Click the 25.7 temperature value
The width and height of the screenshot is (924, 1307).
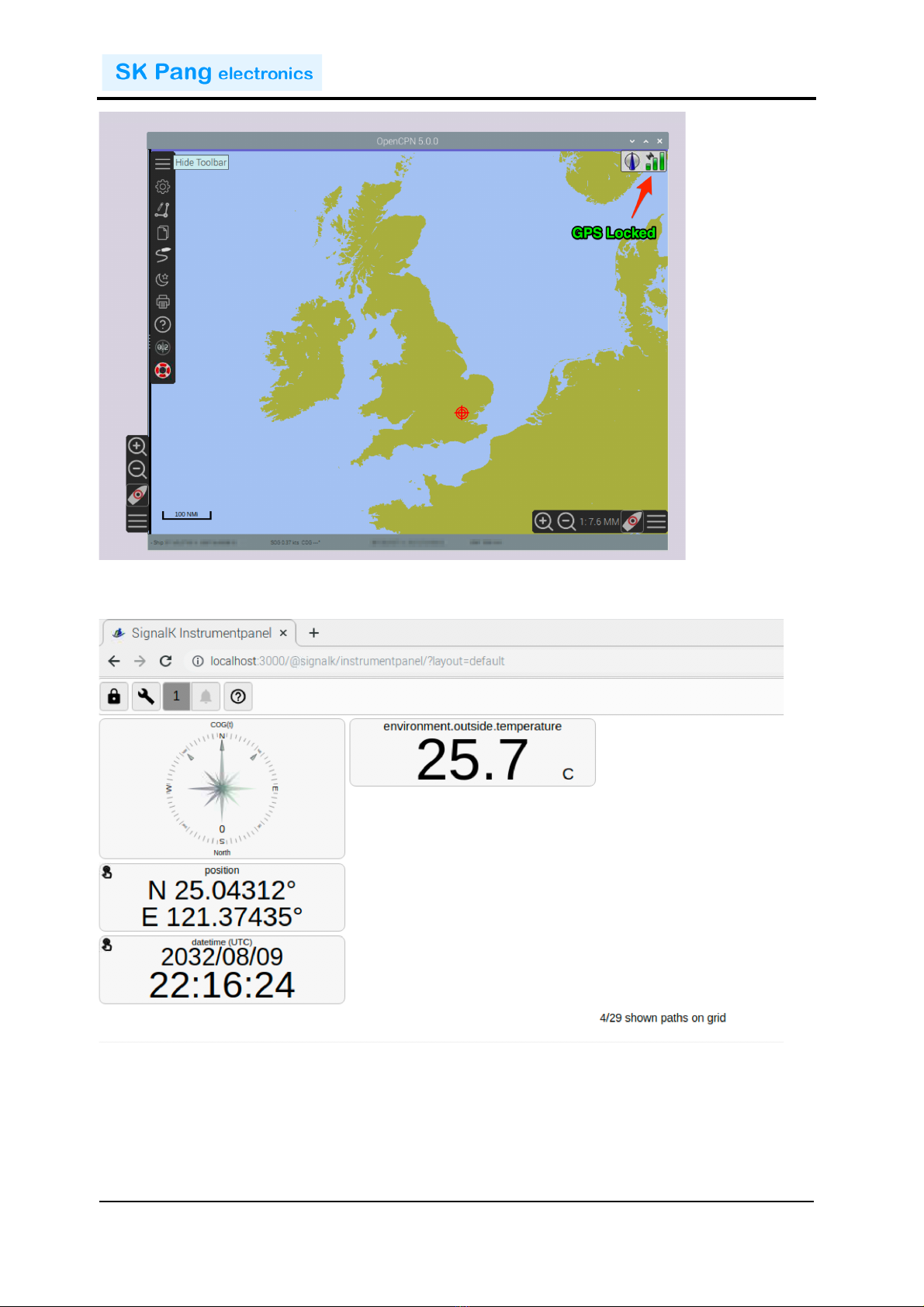pos(472,760)
